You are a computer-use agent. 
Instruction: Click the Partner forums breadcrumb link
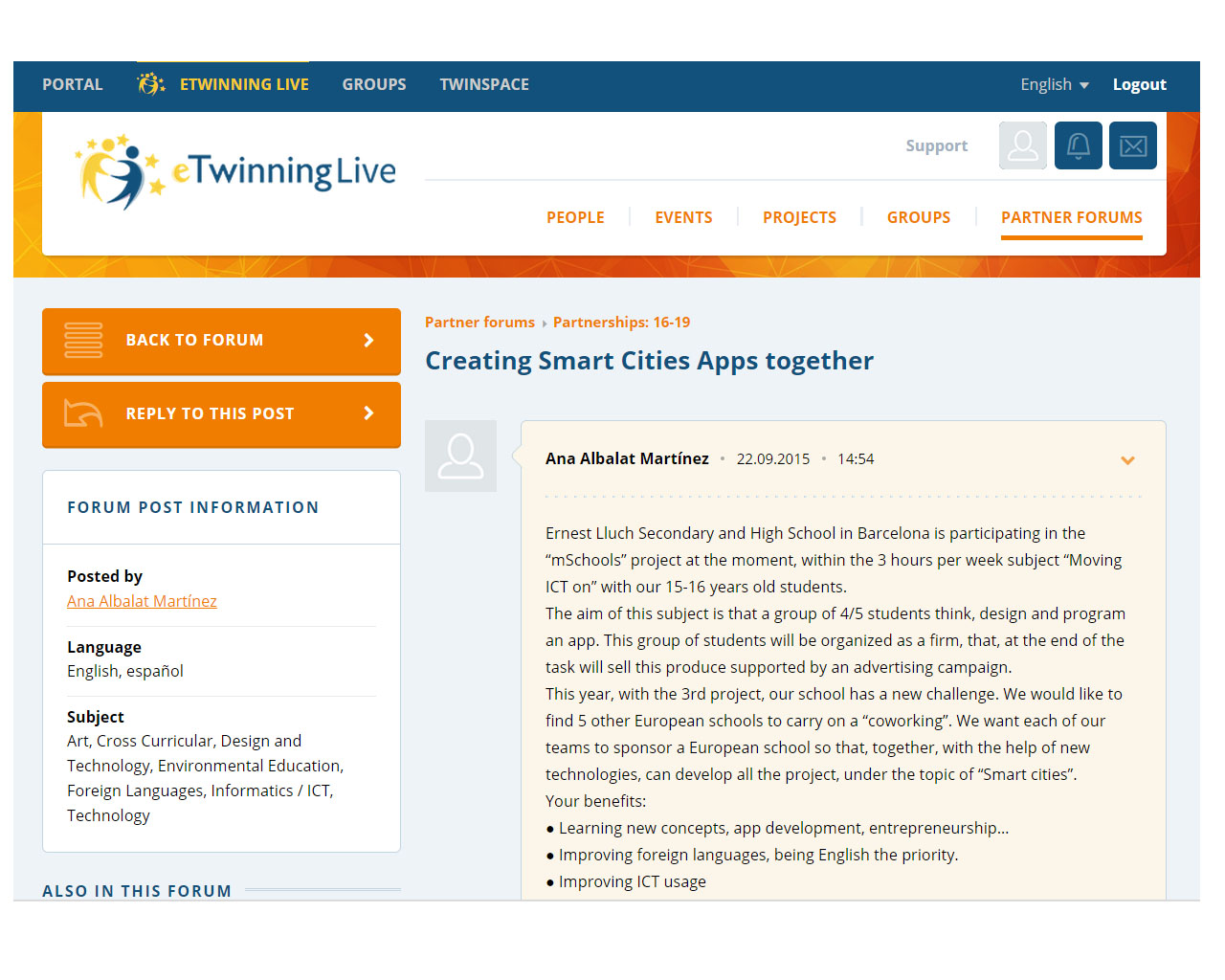click(479, 323)
